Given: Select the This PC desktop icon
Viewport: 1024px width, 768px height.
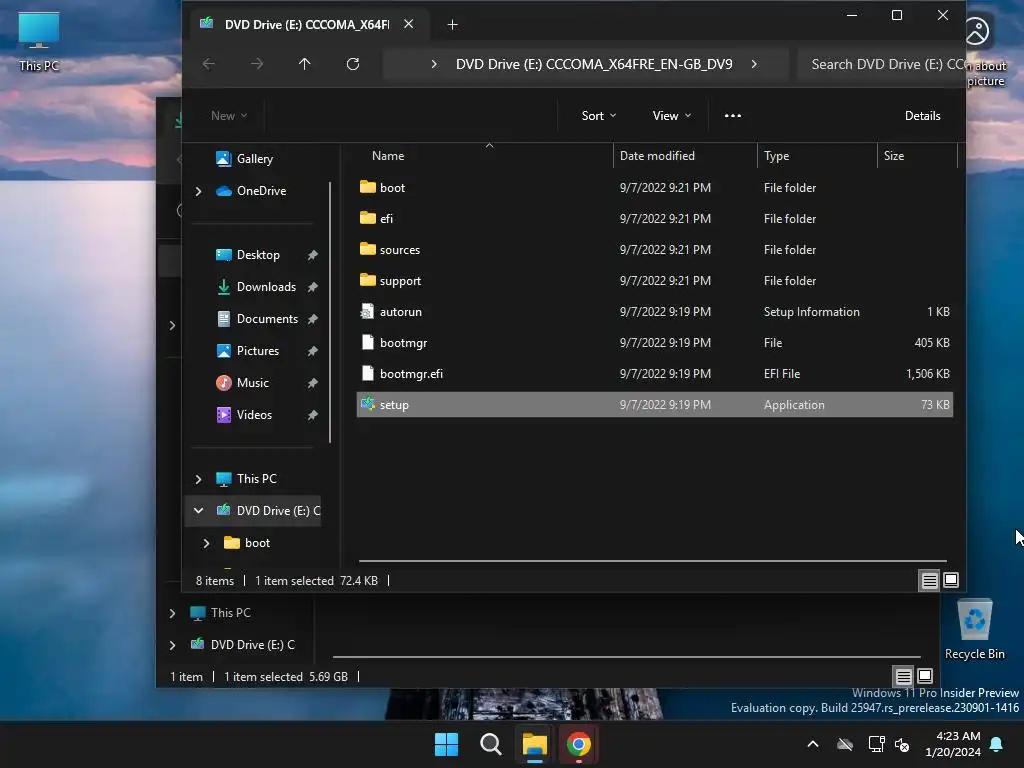Looking at the screenshot, I should click(x=39, y=42).
